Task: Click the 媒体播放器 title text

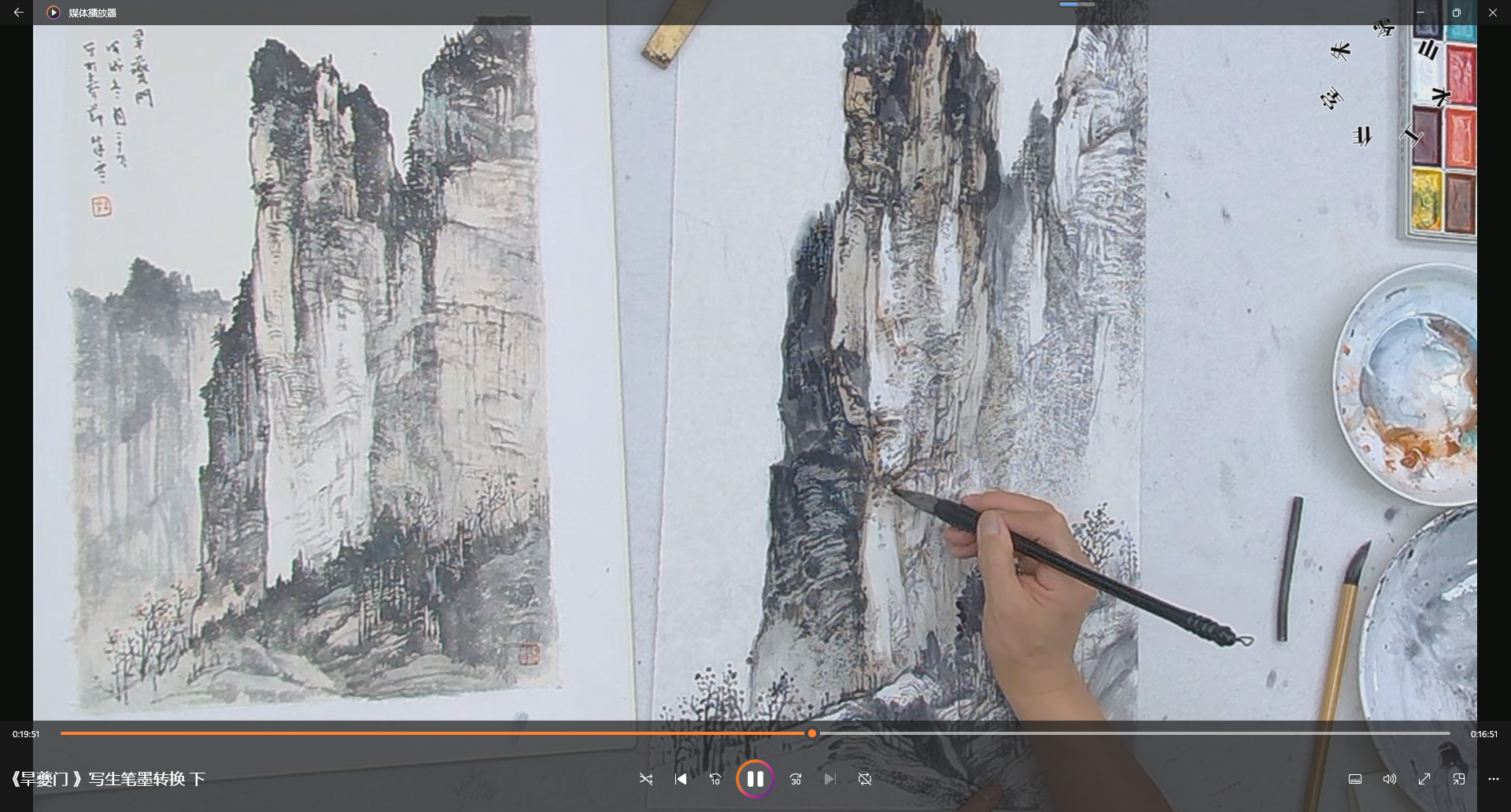Action: click(92, 13)
